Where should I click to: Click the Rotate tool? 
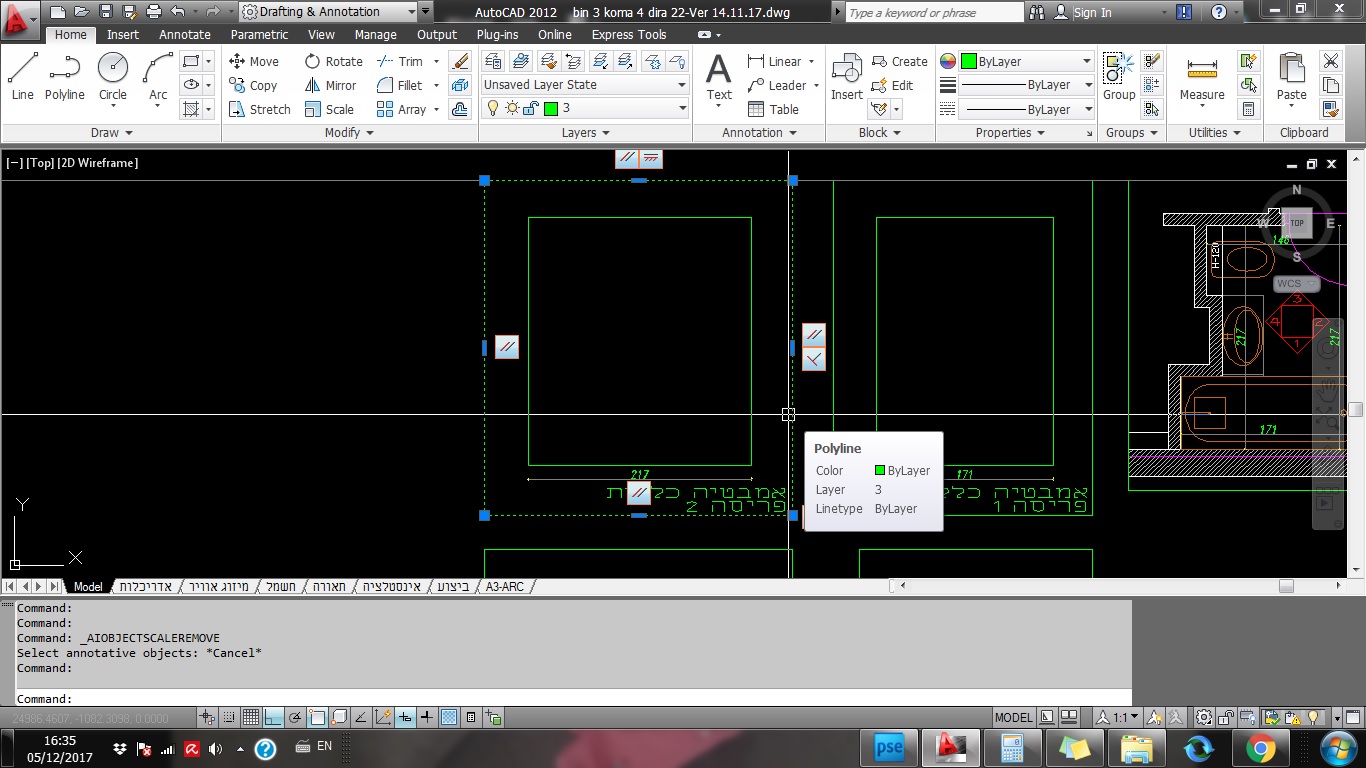[333, 61]
